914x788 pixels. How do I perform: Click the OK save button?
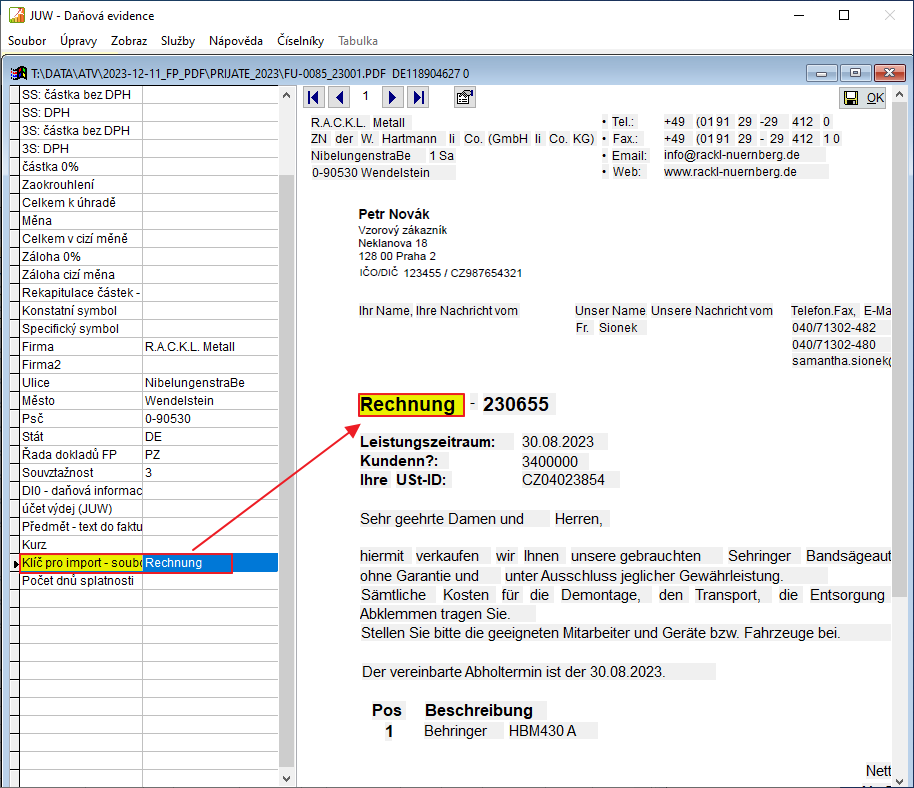coord(863,98)
